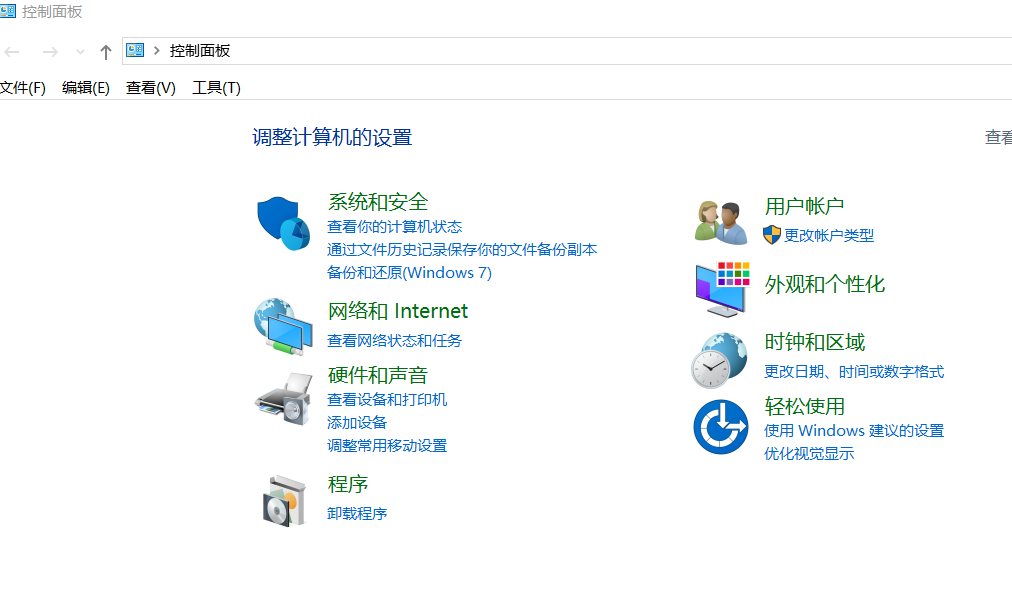Click 优化视觉显示 link

point(809,454)
